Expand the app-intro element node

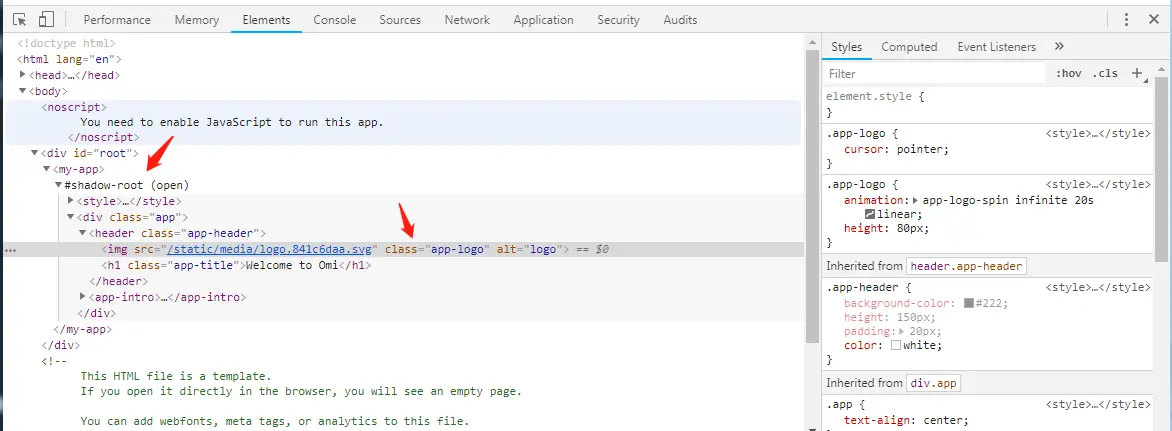click(x=82, y=297)
